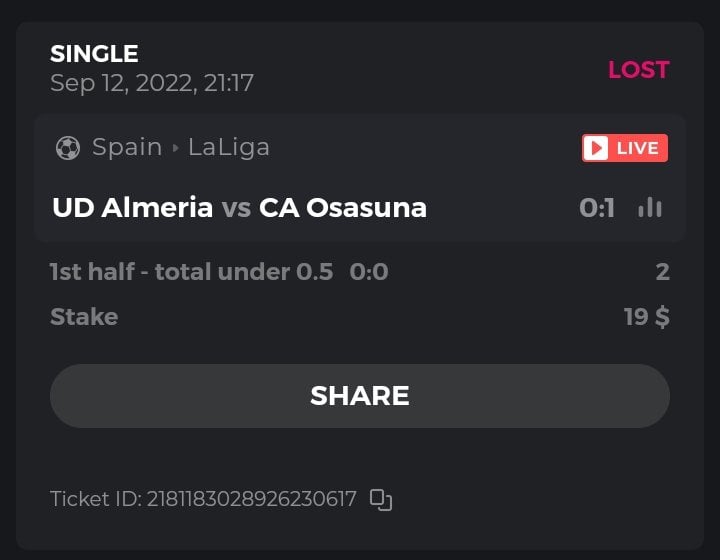Screen dimensions: 720x560
Task: Click the 19 $ stake amount
Action: (x=647, y=317)
